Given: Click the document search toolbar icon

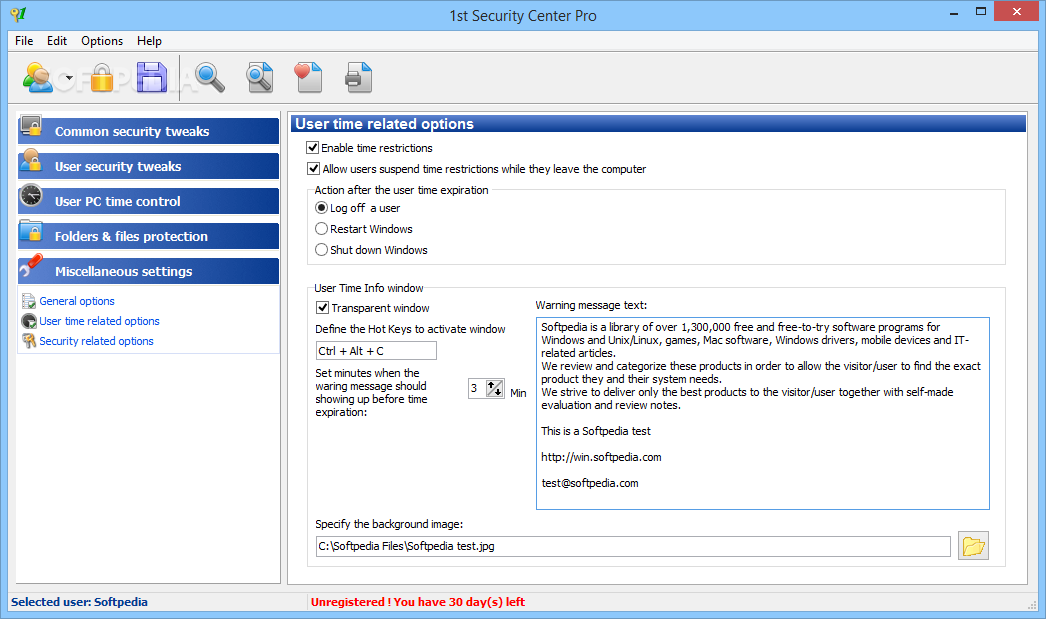Looking at the screenshot, I should pyautogui.click(x=259, y=77).
